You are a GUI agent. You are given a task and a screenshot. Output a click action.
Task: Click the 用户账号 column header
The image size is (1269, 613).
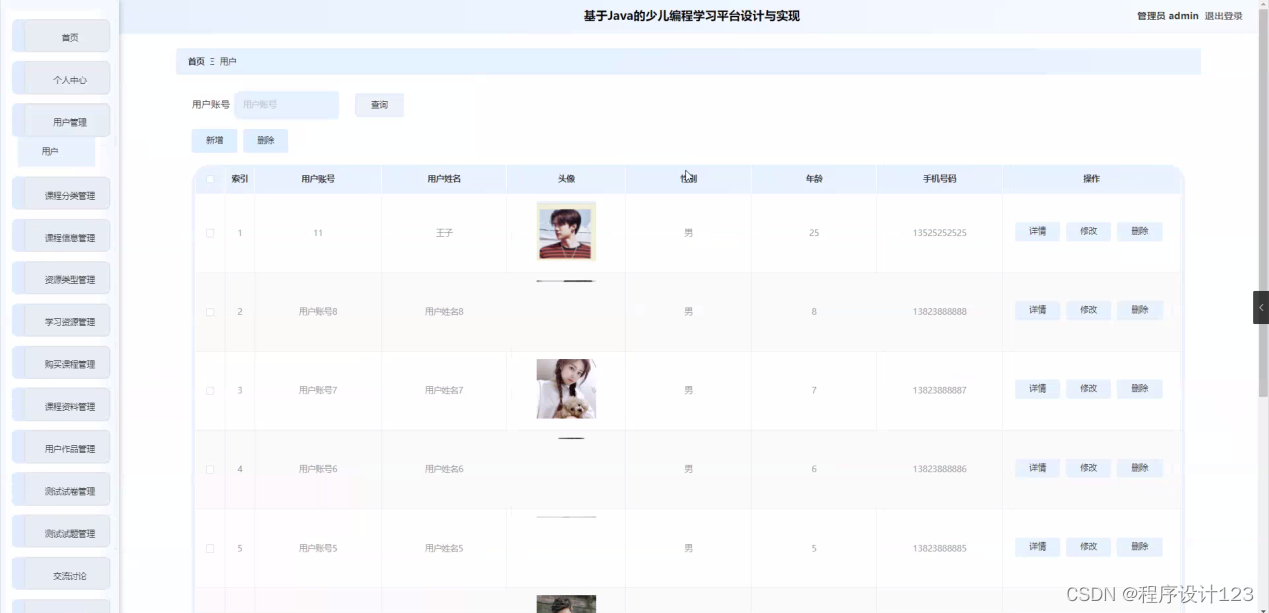(318, 179)
